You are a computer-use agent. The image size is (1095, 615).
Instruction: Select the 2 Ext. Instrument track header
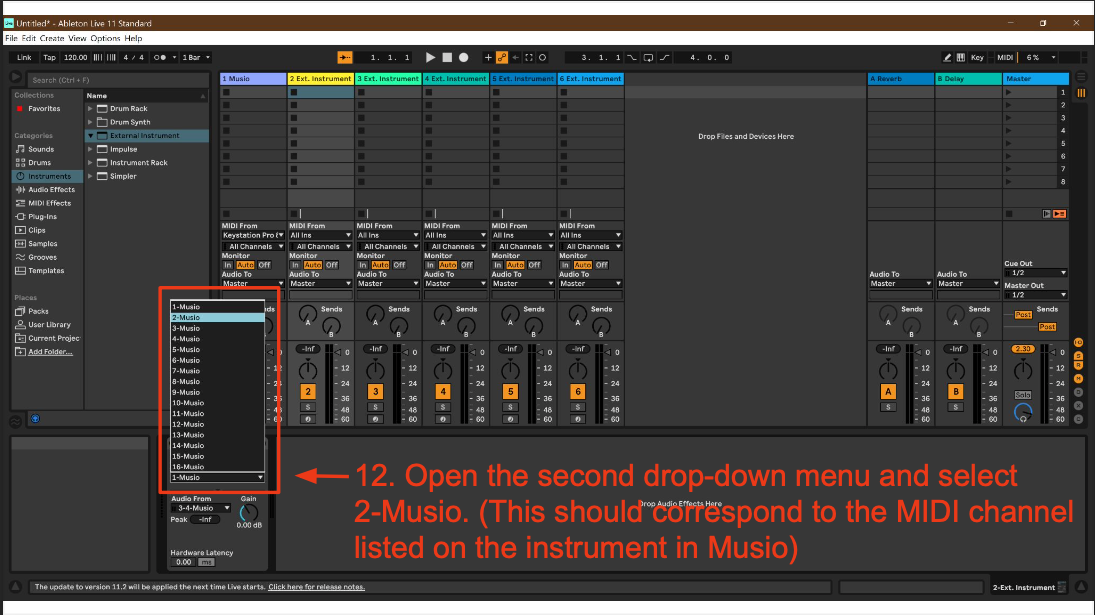[x=321, y=79]
